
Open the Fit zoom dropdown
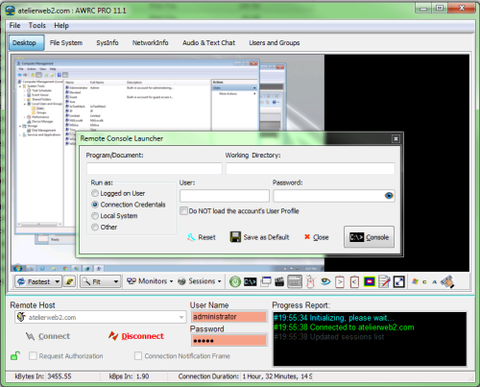[116, 282]
